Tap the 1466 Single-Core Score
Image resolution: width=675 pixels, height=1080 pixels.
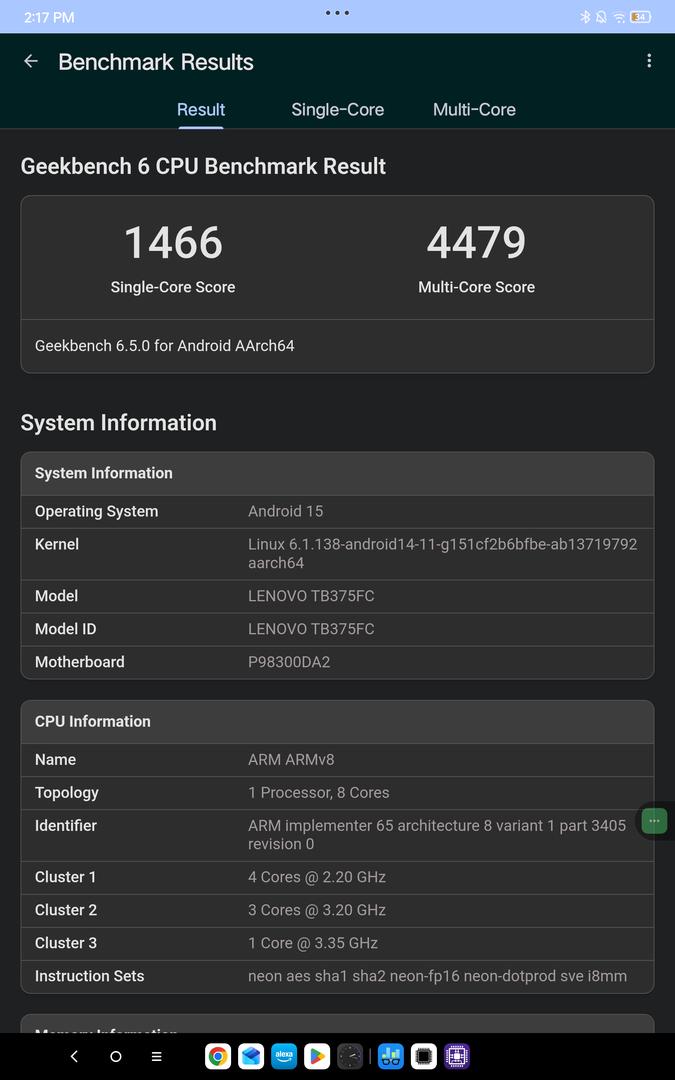[173, 243]
